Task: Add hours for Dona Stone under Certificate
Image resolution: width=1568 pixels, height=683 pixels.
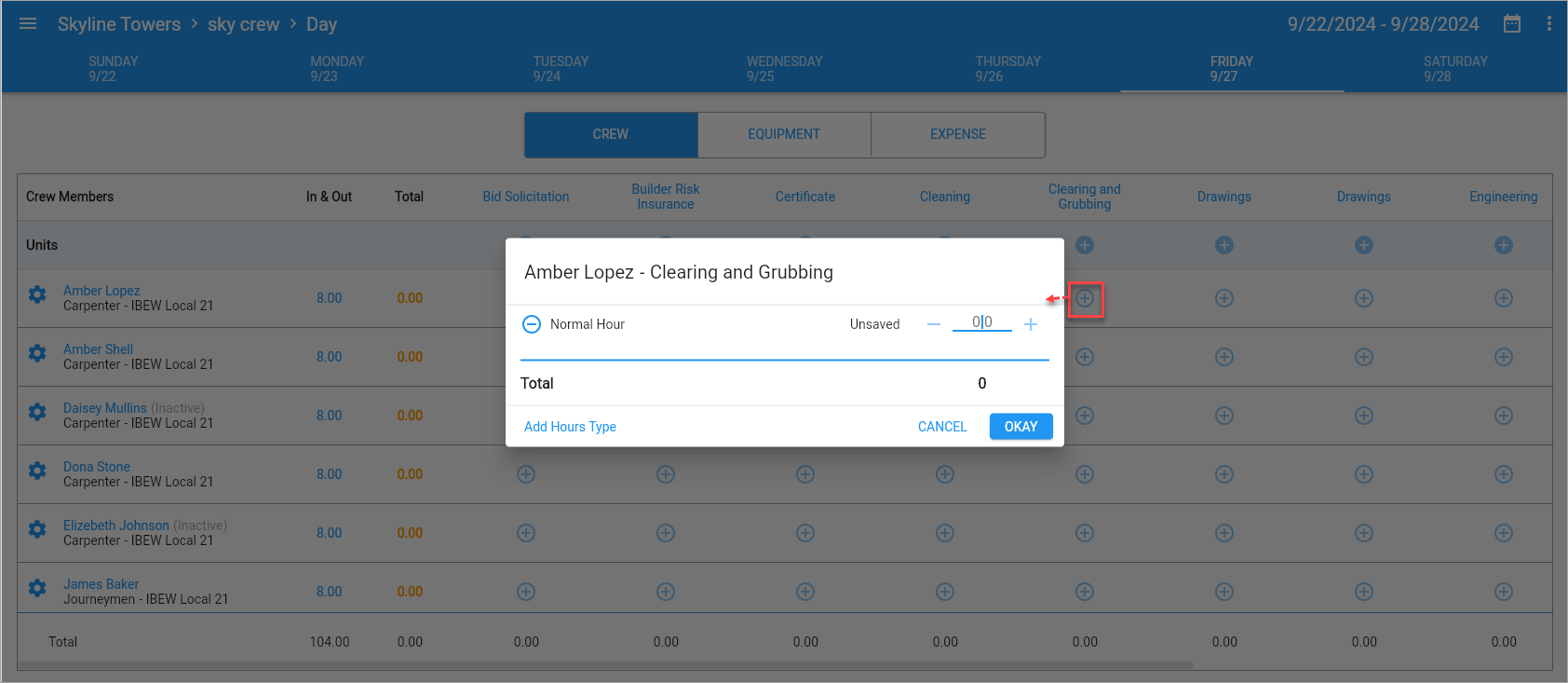Action: tap(805, 474)
